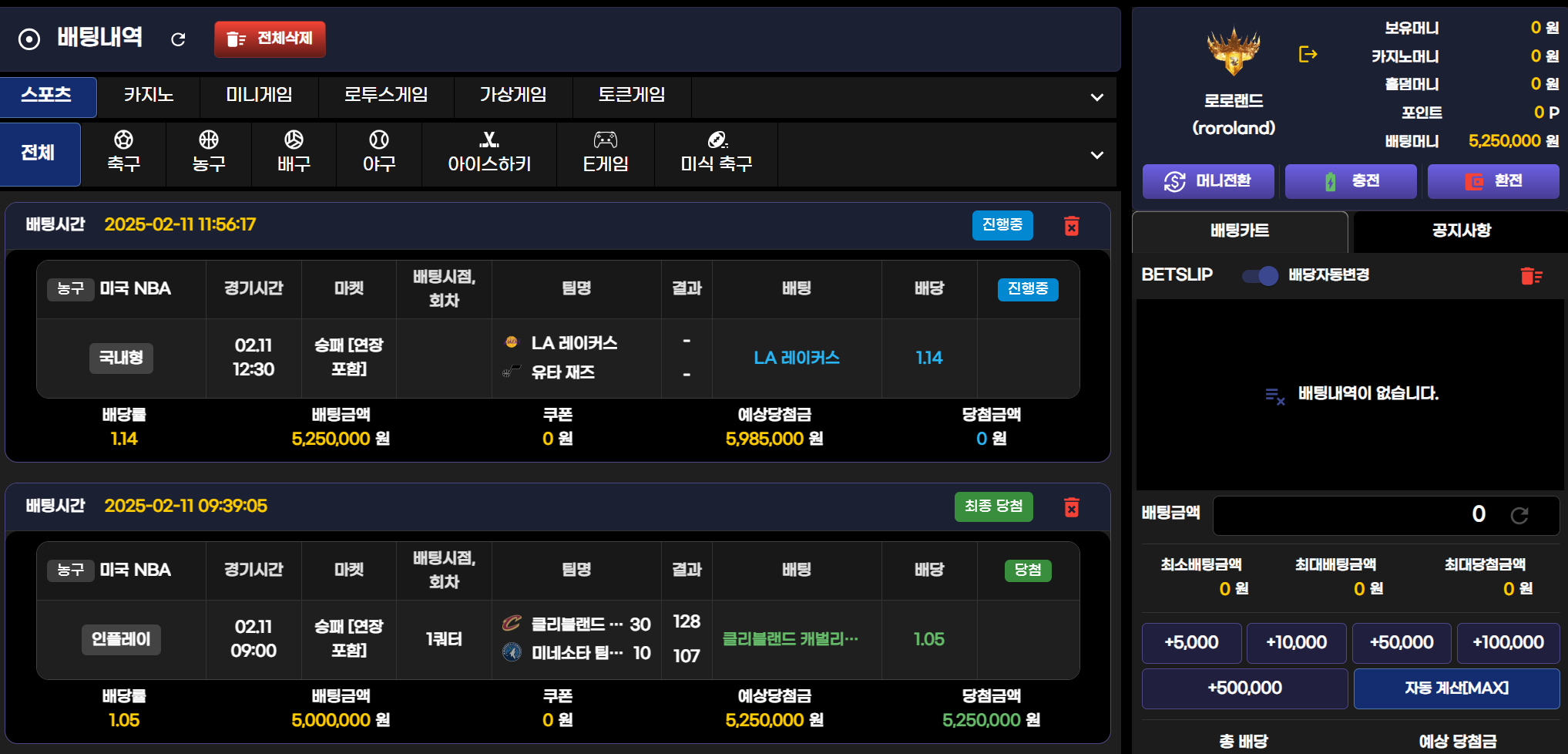Viewport: 1568px width, 754px height.
Task: Click the refresh icon beside 배팅내역 title
Action: coord(178,39)
